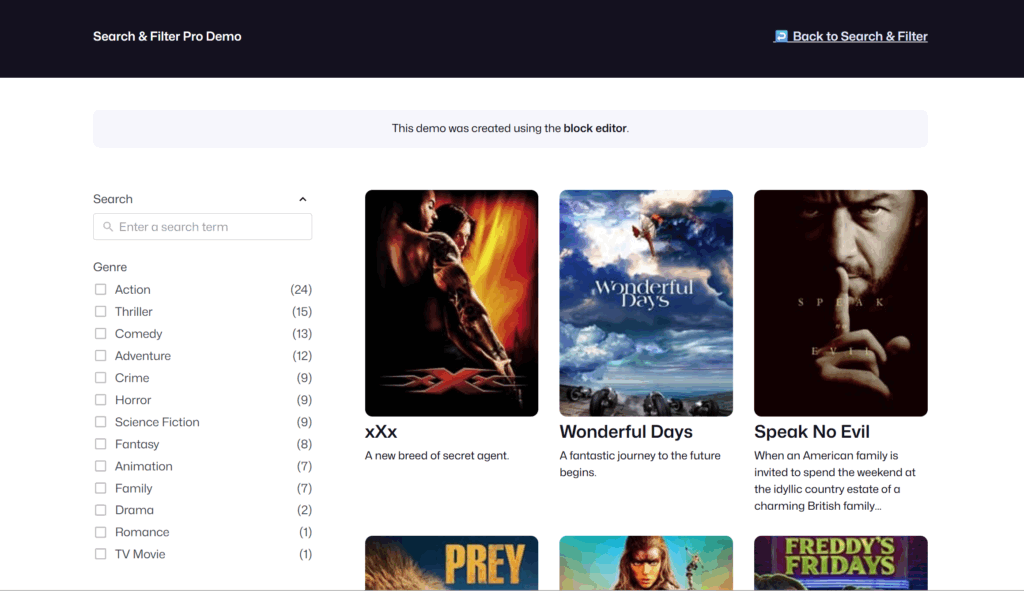
Task: Click the Science Fiction label
Action: (x=157, y=422)
